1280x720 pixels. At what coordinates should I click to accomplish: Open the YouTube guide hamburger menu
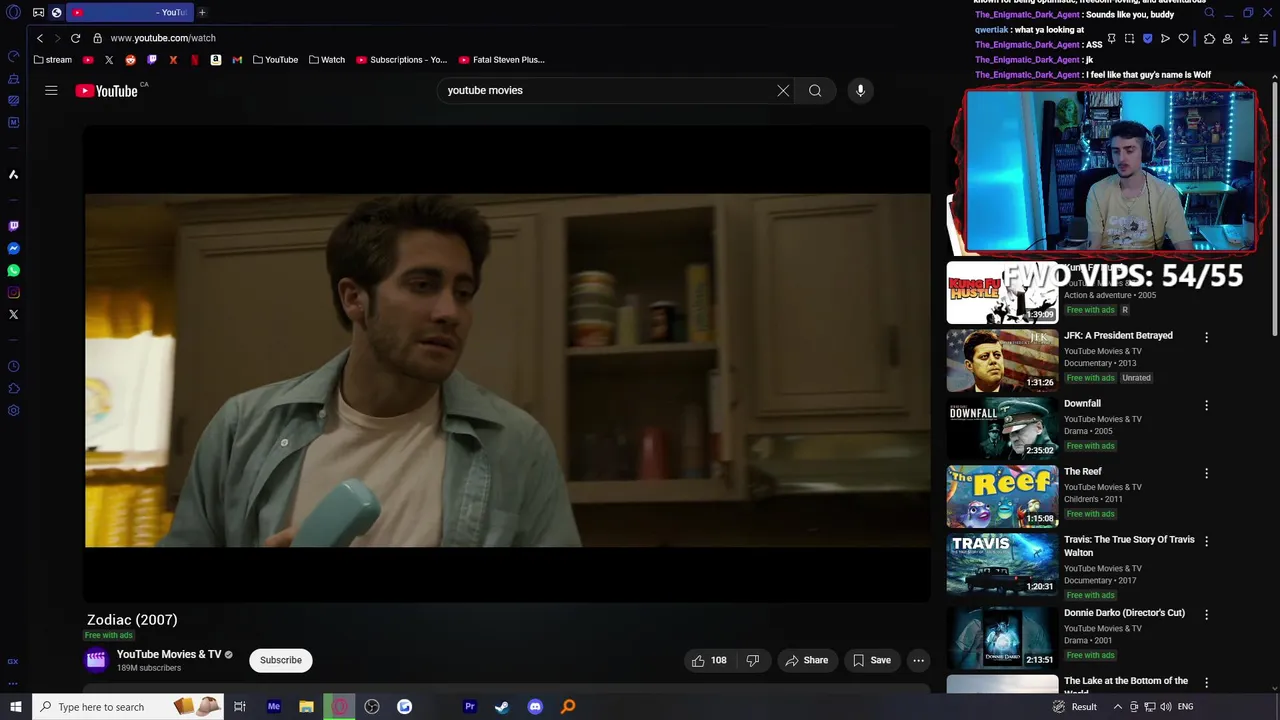pyautogui.click(x=51, y=90)
